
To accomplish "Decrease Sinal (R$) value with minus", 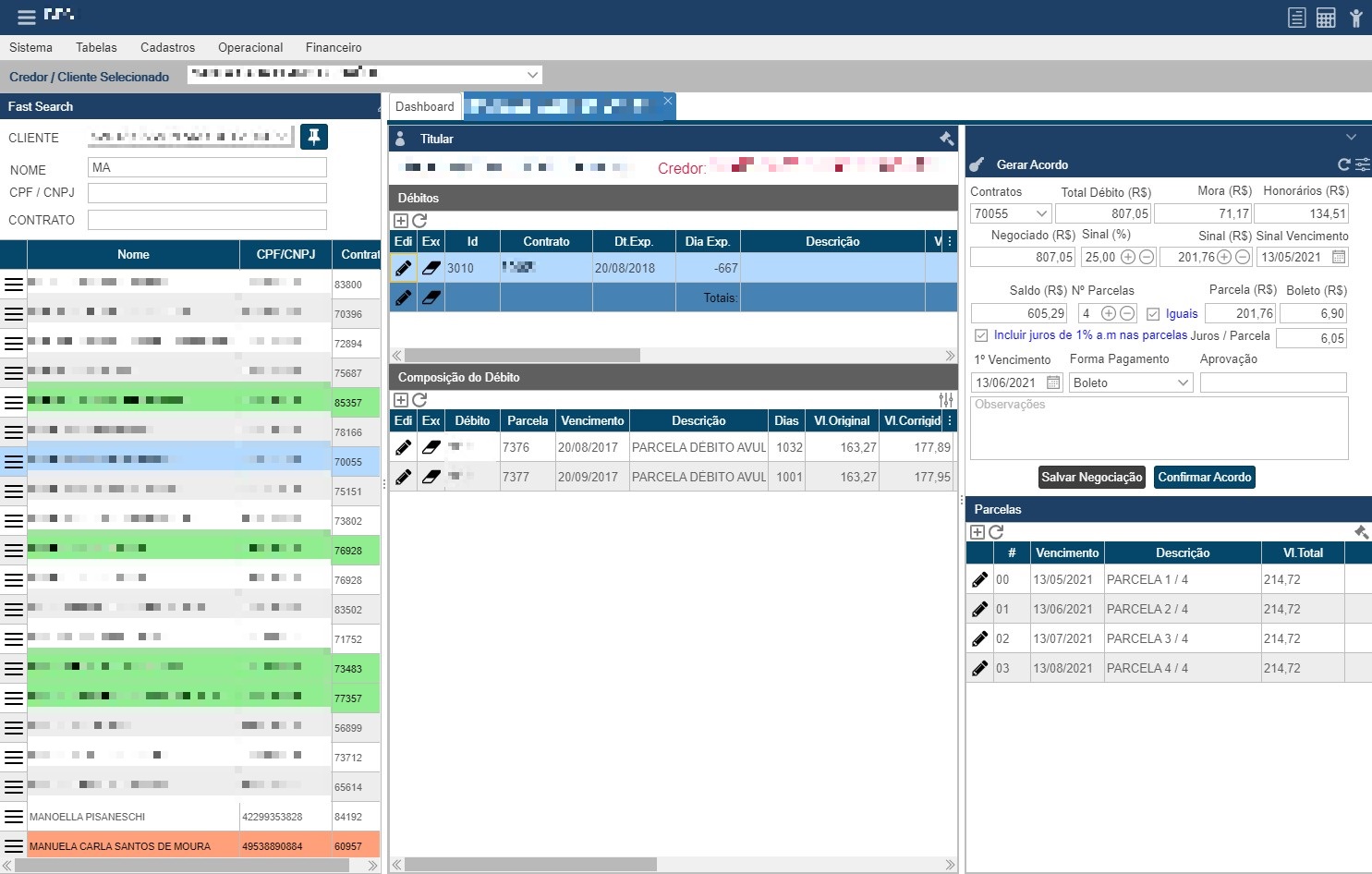I will (x=1243, y=257).
